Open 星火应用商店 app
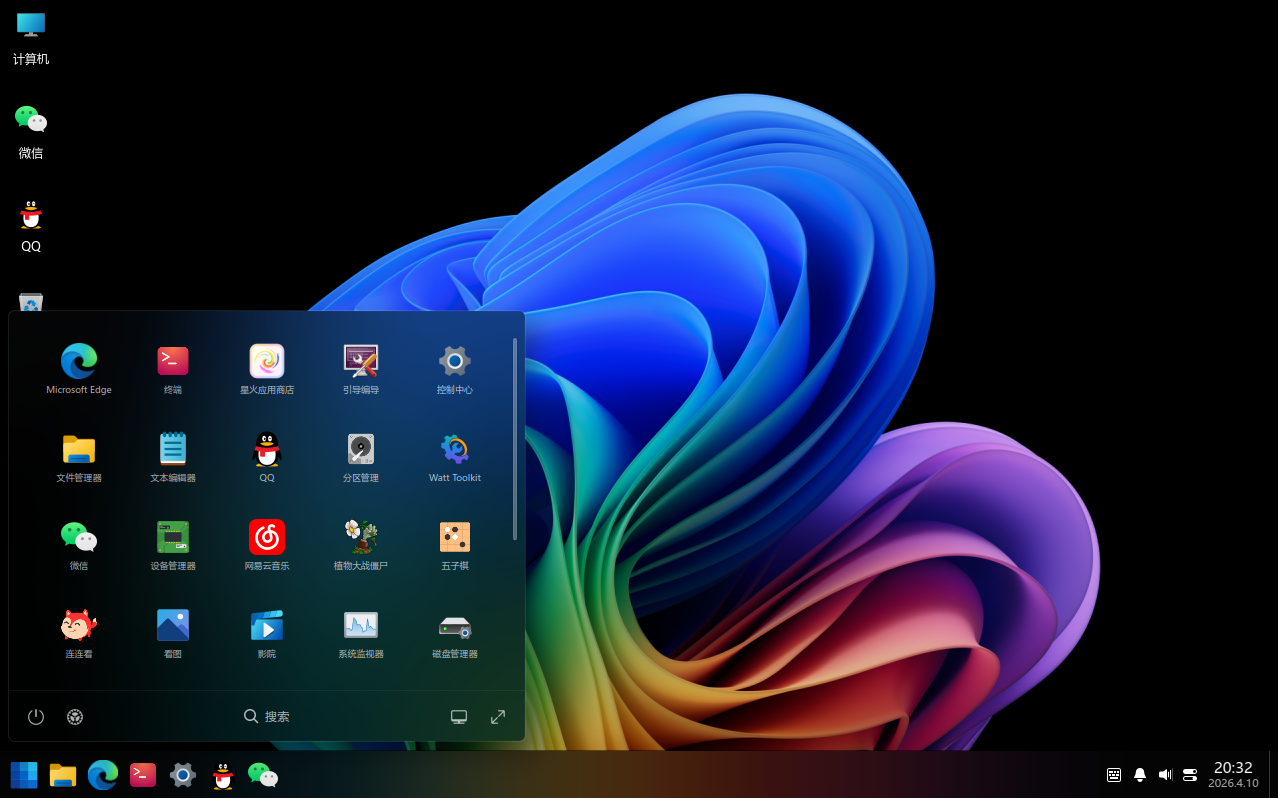The height and width of the screenshot is (798, 1278). pos(267,369)
